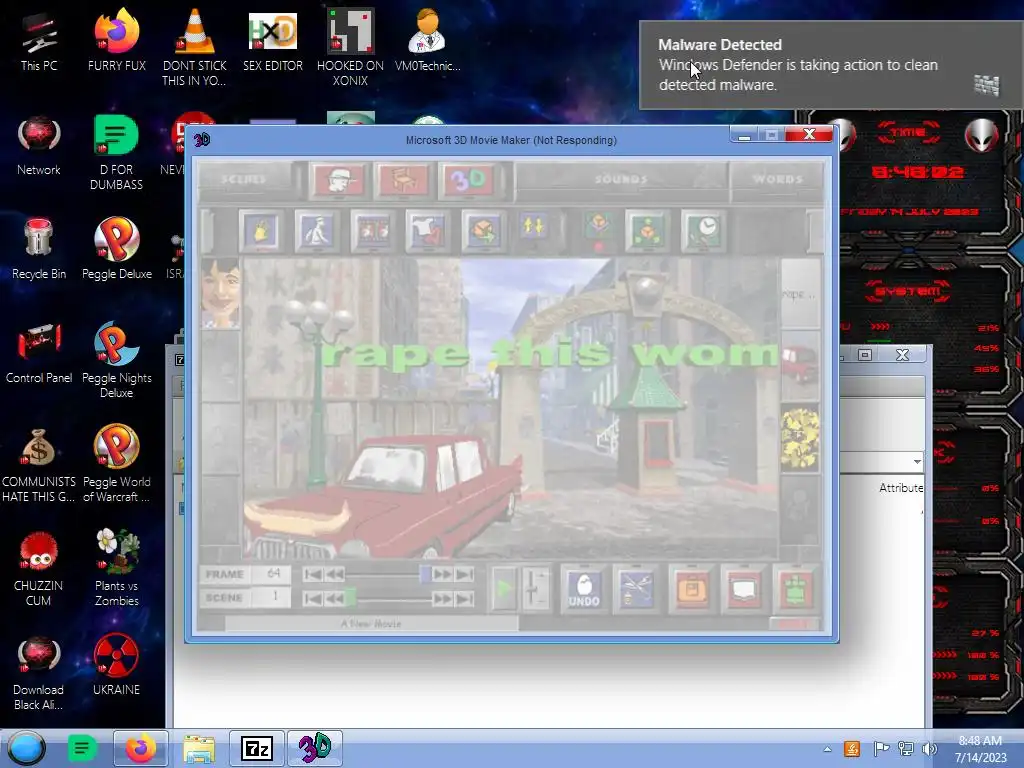Choose the film strip synchronize tool
Image resolution: width=1024 pixels, height=768 pixels.
pos(373,231)
